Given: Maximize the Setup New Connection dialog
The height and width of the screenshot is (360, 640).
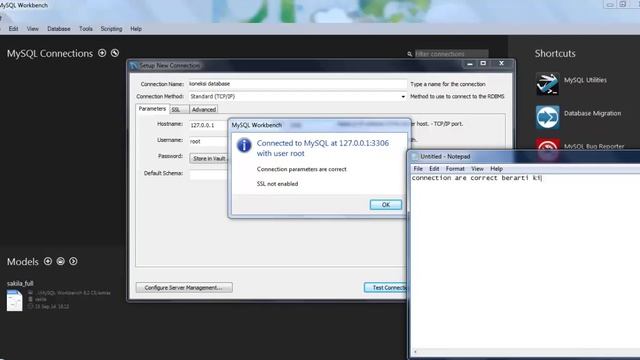Looking at the screenshot, I should point(483,64).
